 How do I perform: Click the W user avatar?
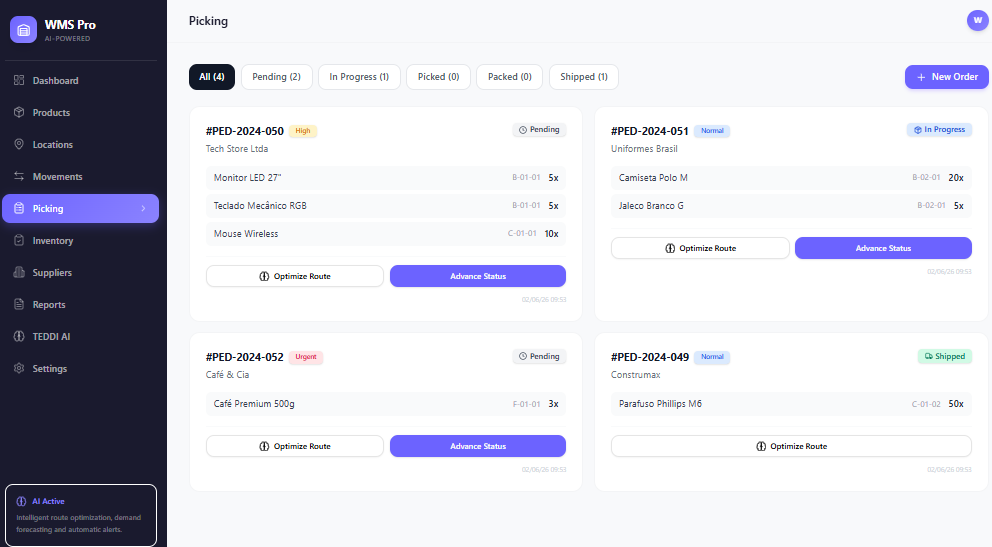977,20
